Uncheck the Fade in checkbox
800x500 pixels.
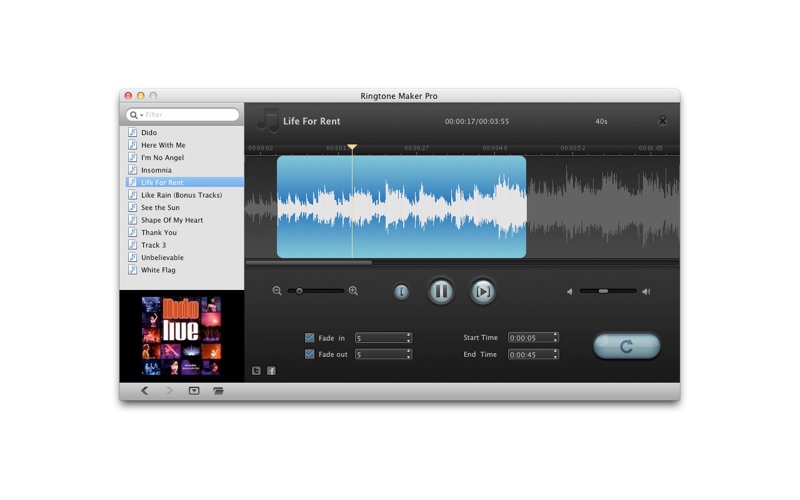pos(309,338)
